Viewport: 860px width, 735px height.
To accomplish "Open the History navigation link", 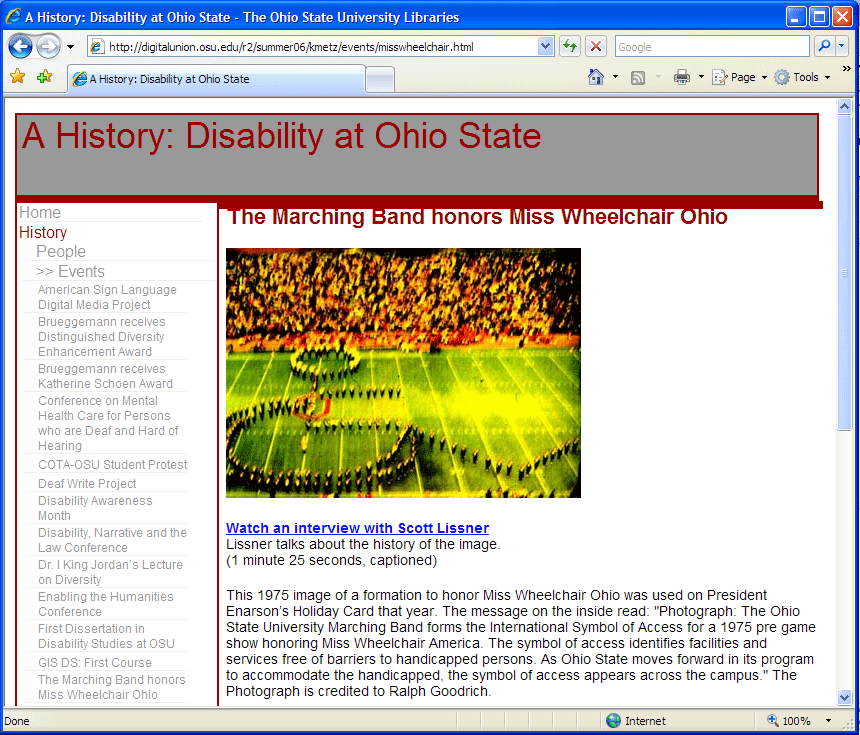I will click(43, 232).
